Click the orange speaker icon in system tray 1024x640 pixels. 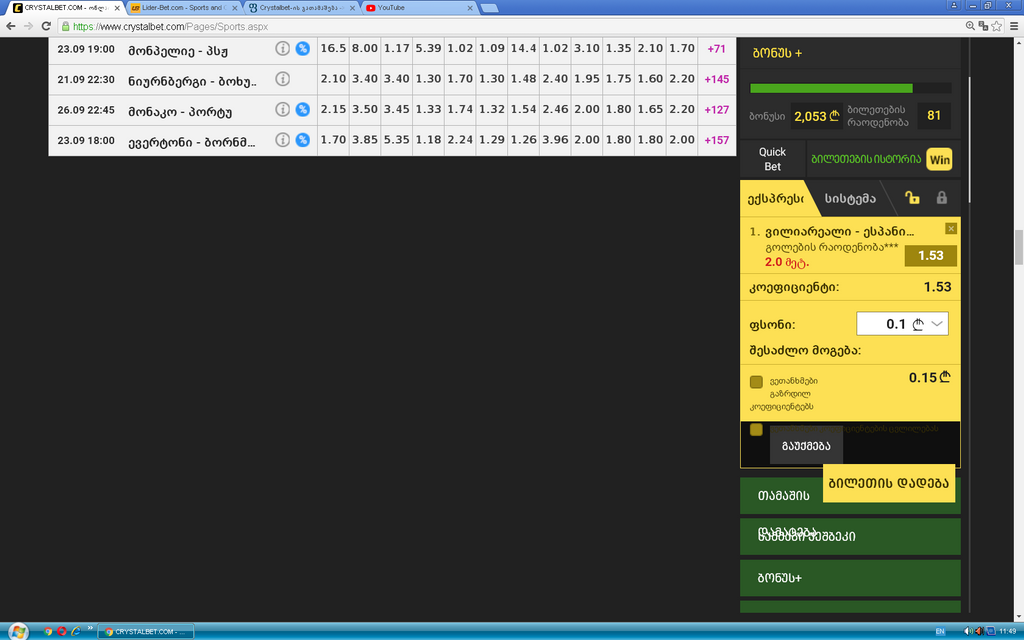(x=979, y=632)
